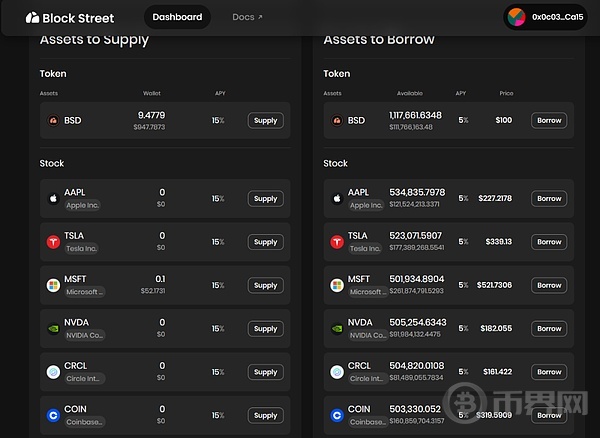This screenshot has height=438, width=600.
Task: Click the Apple icon in supply stock list
Action: click(x=53, y=198)
